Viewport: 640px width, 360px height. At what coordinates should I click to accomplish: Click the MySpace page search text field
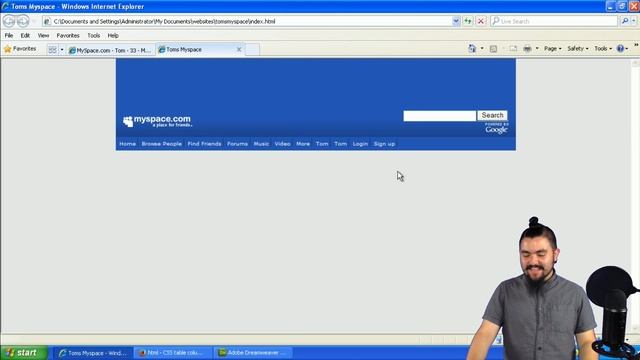click(x=440, y=116)
